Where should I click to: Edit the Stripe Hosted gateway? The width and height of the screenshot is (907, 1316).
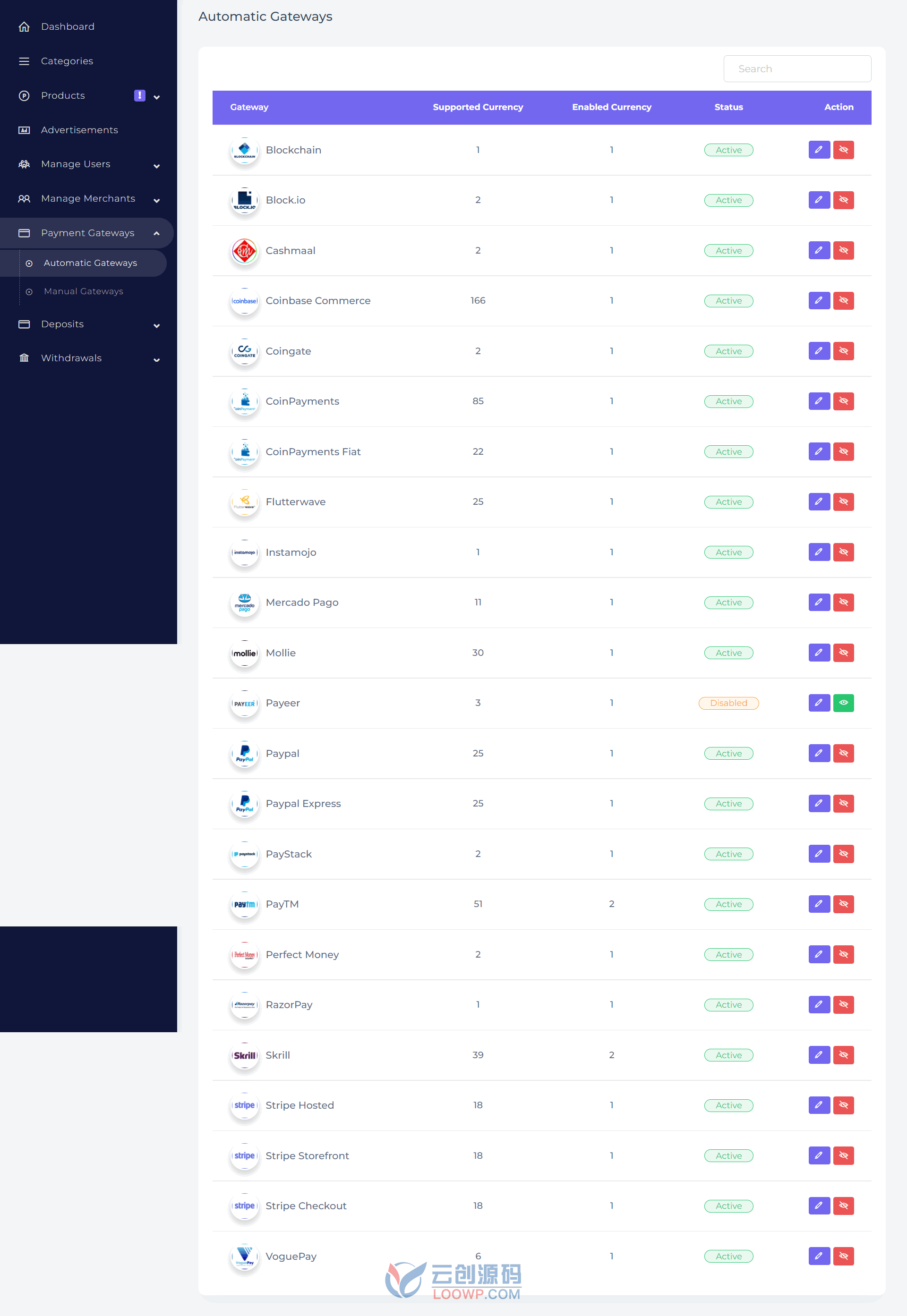[x=819, y=1105]
